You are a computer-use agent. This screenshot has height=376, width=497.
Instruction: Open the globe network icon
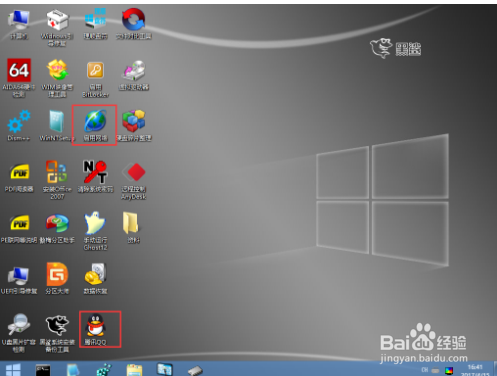pyautogui.click(x=95, y=126)
